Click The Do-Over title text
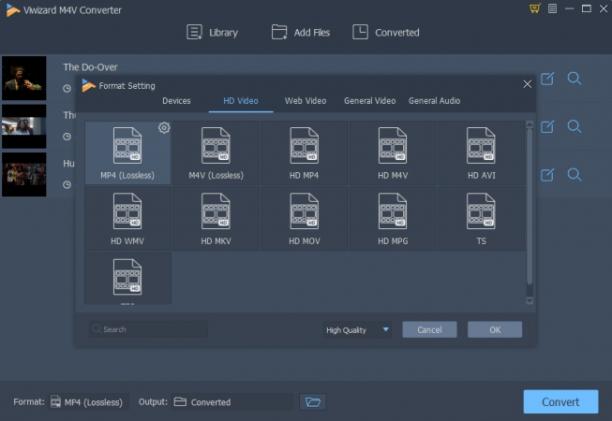612x421 pixels. click(x=90, y=68)
